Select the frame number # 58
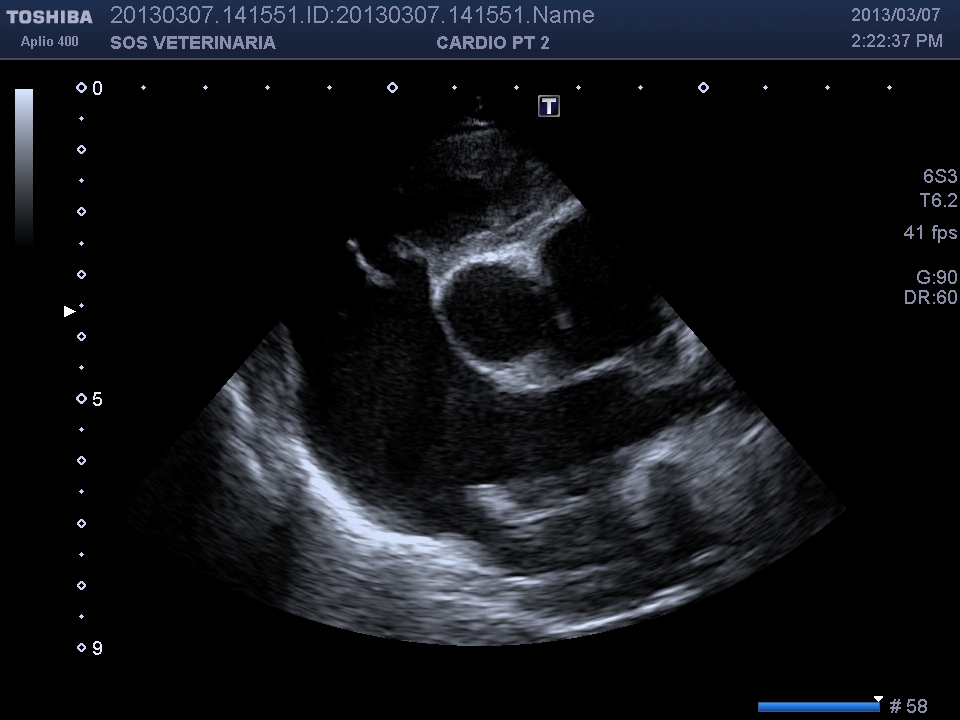Screen dimensions: 960x720 pos(908,707)
